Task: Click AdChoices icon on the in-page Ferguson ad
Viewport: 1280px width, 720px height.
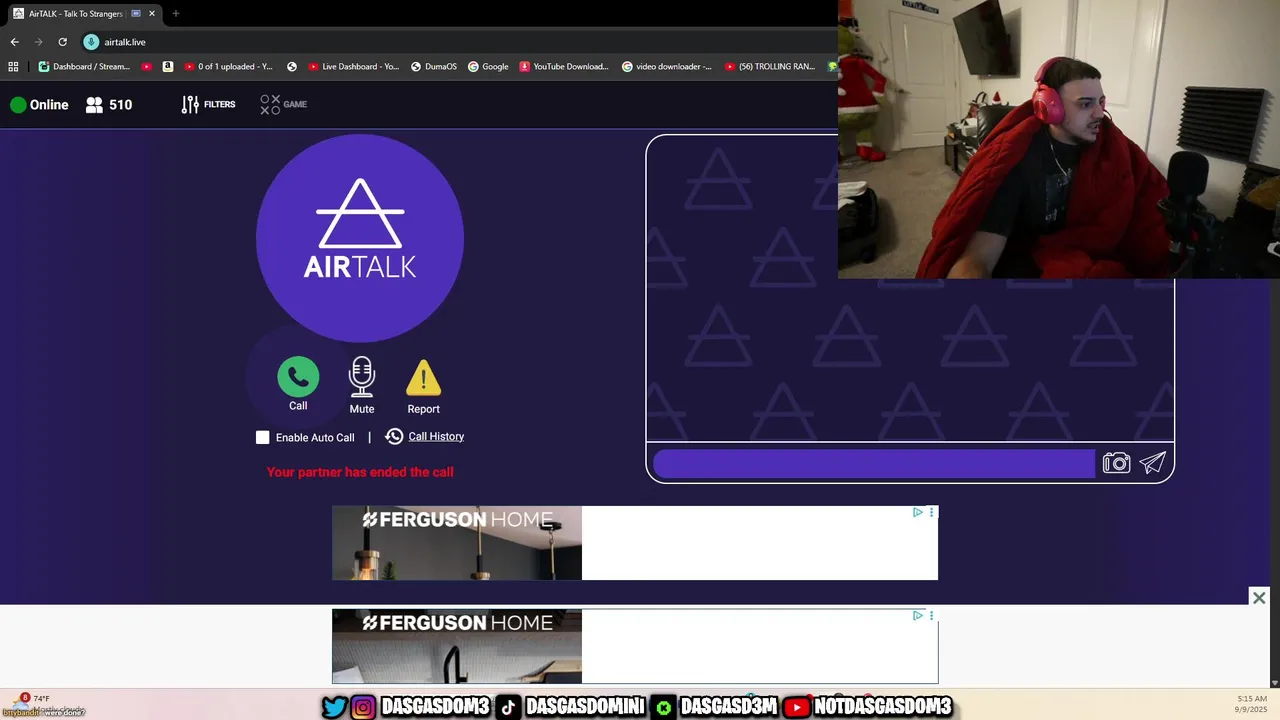Action: (x=917, y=512)
